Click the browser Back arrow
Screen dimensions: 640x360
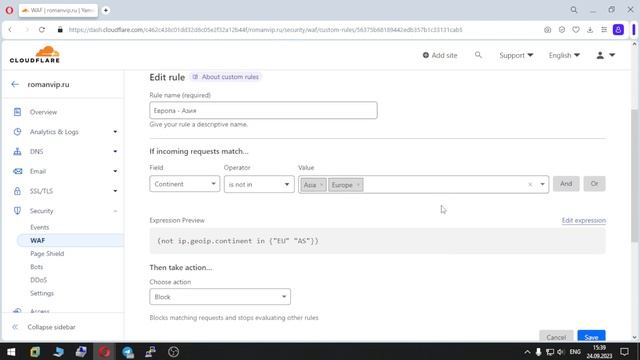coord(10,30)
